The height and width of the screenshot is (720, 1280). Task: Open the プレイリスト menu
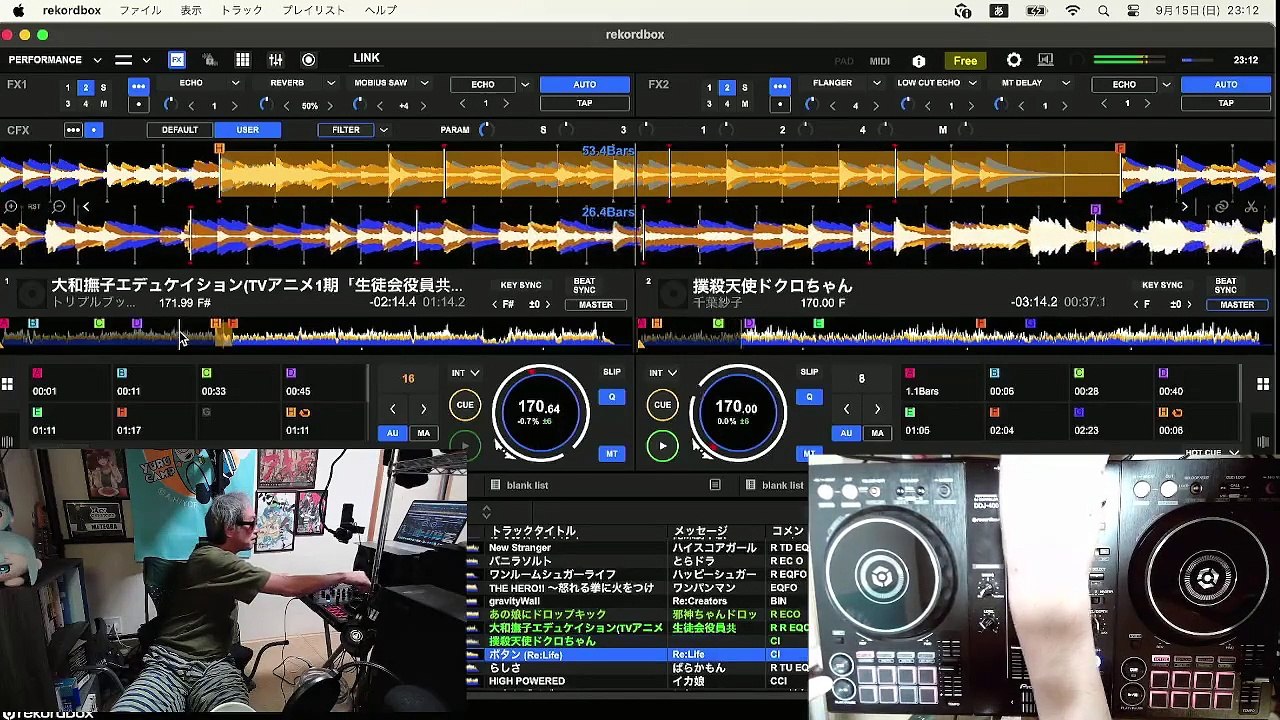click(313, 11)
